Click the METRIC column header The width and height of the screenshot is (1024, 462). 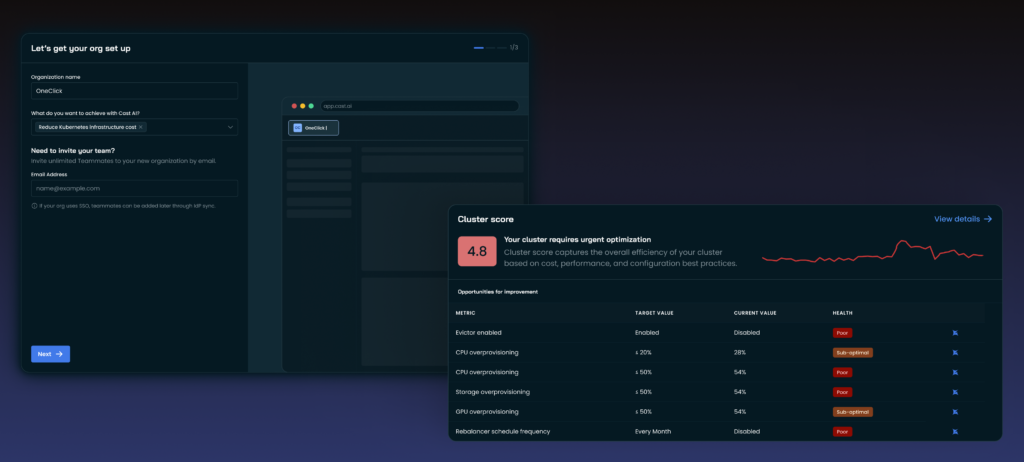pyautogui.click(x=465, y=313)
